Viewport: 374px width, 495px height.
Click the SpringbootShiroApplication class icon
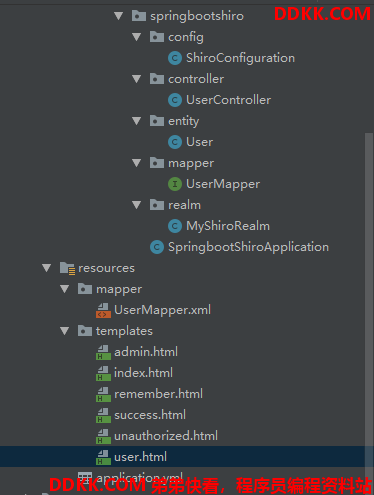[x=157, y=247]
